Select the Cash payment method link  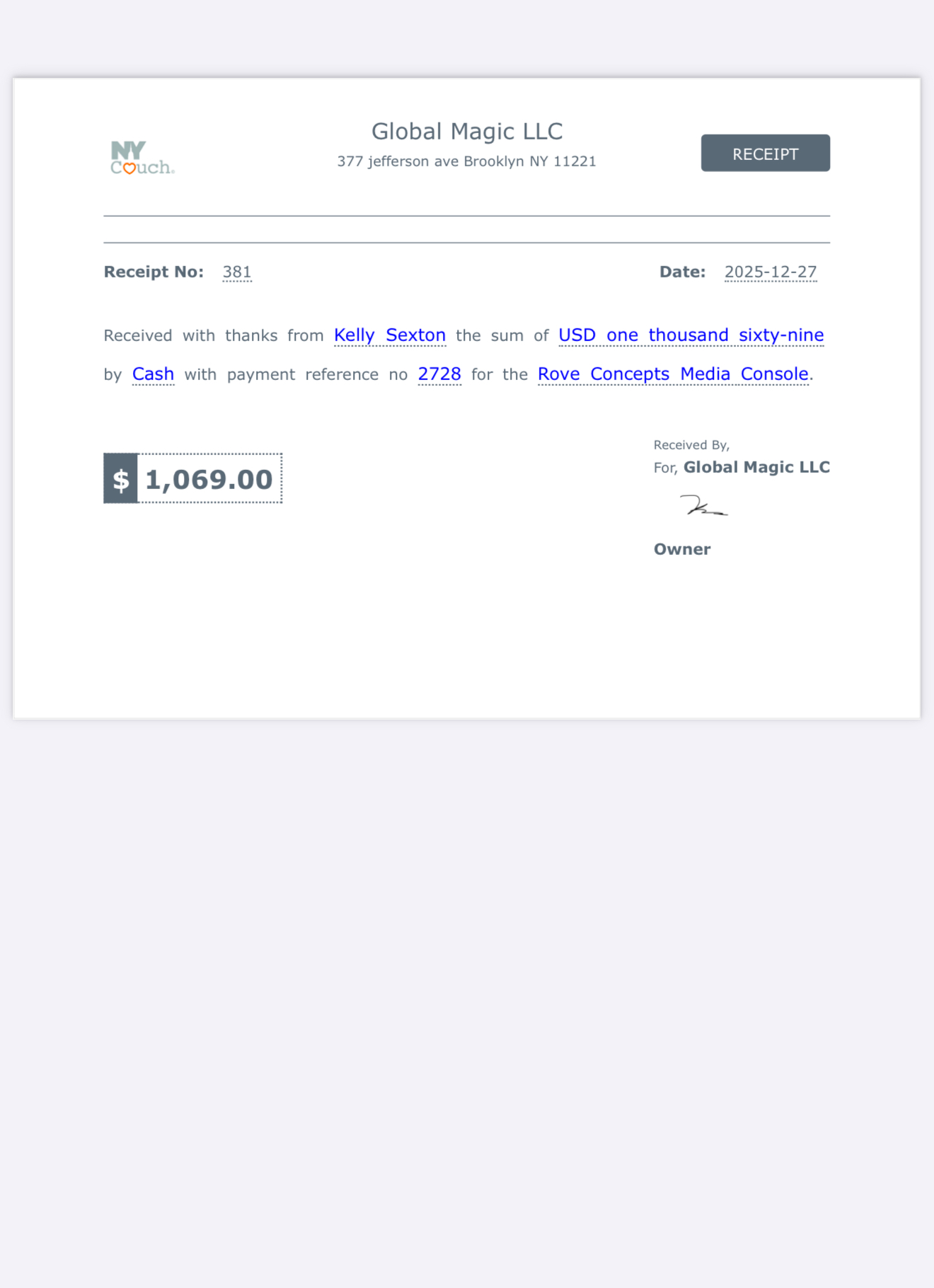(x=153, y=374)
